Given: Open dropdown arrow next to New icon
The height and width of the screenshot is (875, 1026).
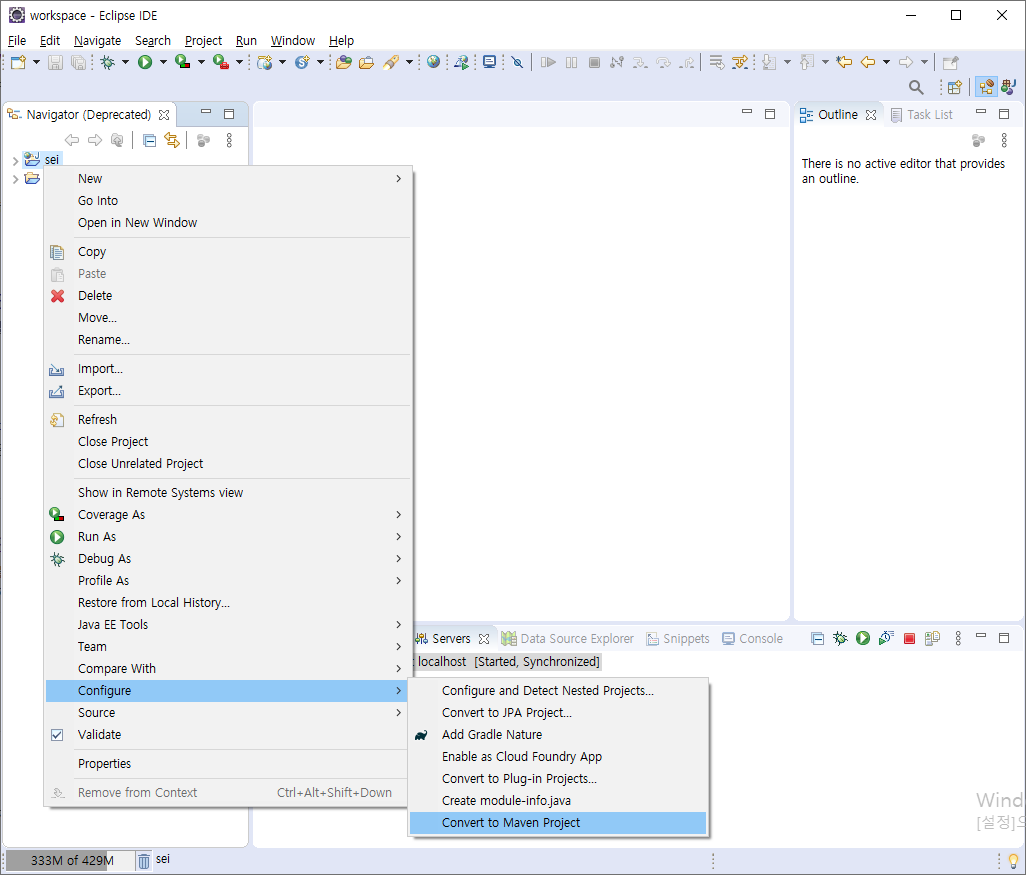Looking at the screenshot, I should tap(36, 62).
